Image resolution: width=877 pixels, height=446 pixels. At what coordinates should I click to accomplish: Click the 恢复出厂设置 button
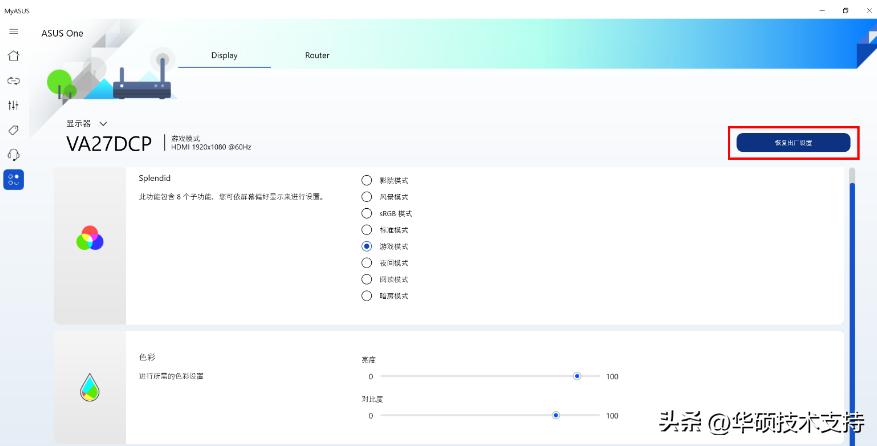tap(793, 143)
